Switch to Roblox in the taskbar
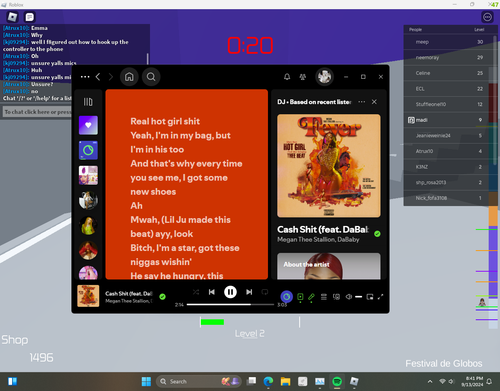The width and height of the screenshot is (500, 391). tap(354, 381)
